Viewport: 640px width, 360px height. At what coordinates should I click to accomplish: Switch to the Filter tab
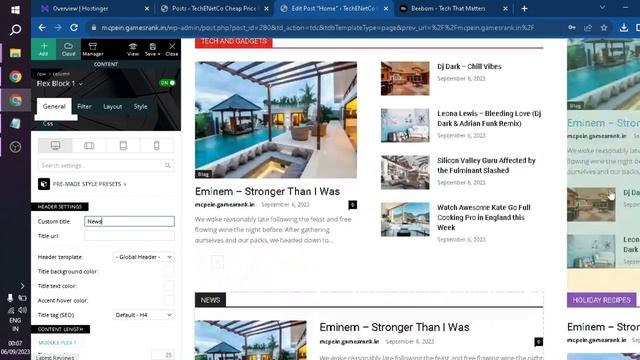tap(84, 107)
